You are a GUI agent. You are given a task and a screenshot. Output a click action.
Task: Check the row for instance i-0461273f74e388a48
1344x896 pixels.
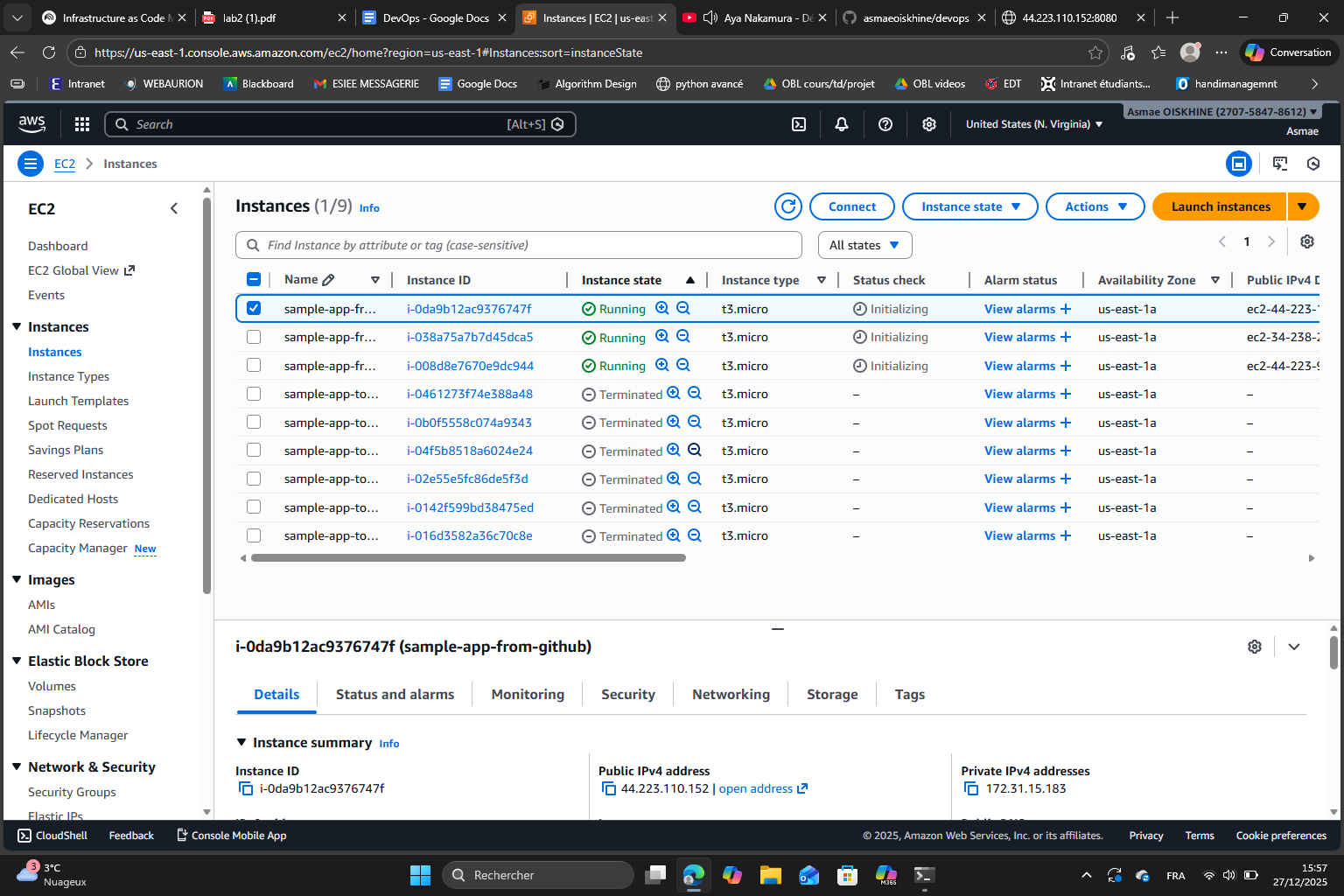254,394
